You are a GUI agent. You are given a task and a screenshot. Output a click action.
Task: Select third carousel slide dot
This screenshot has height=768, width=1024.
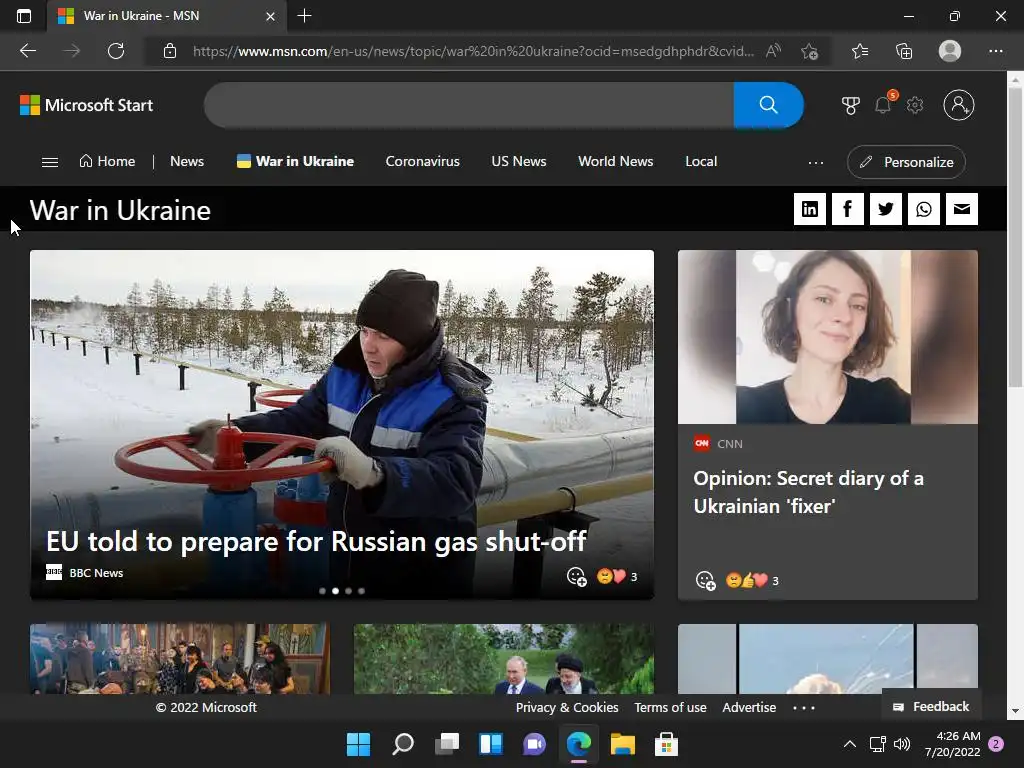[348, 591]
